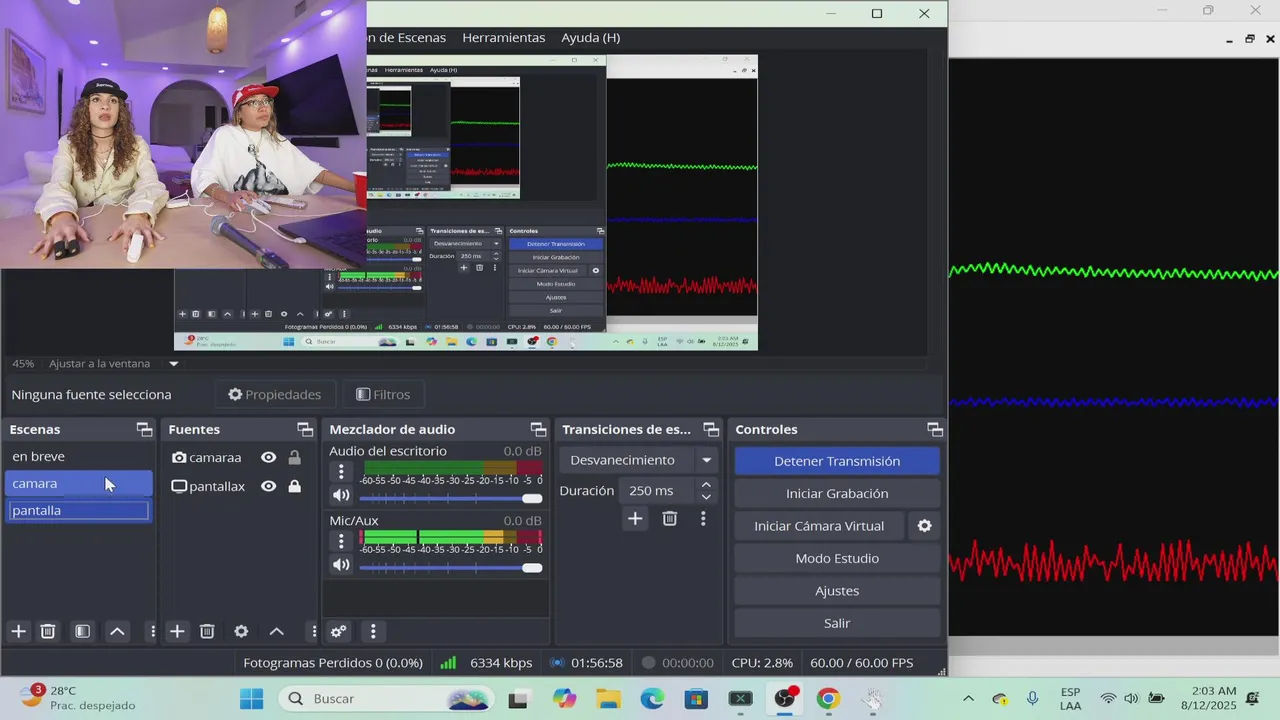Undock the Mezclador de audio panel

[538, 429]
